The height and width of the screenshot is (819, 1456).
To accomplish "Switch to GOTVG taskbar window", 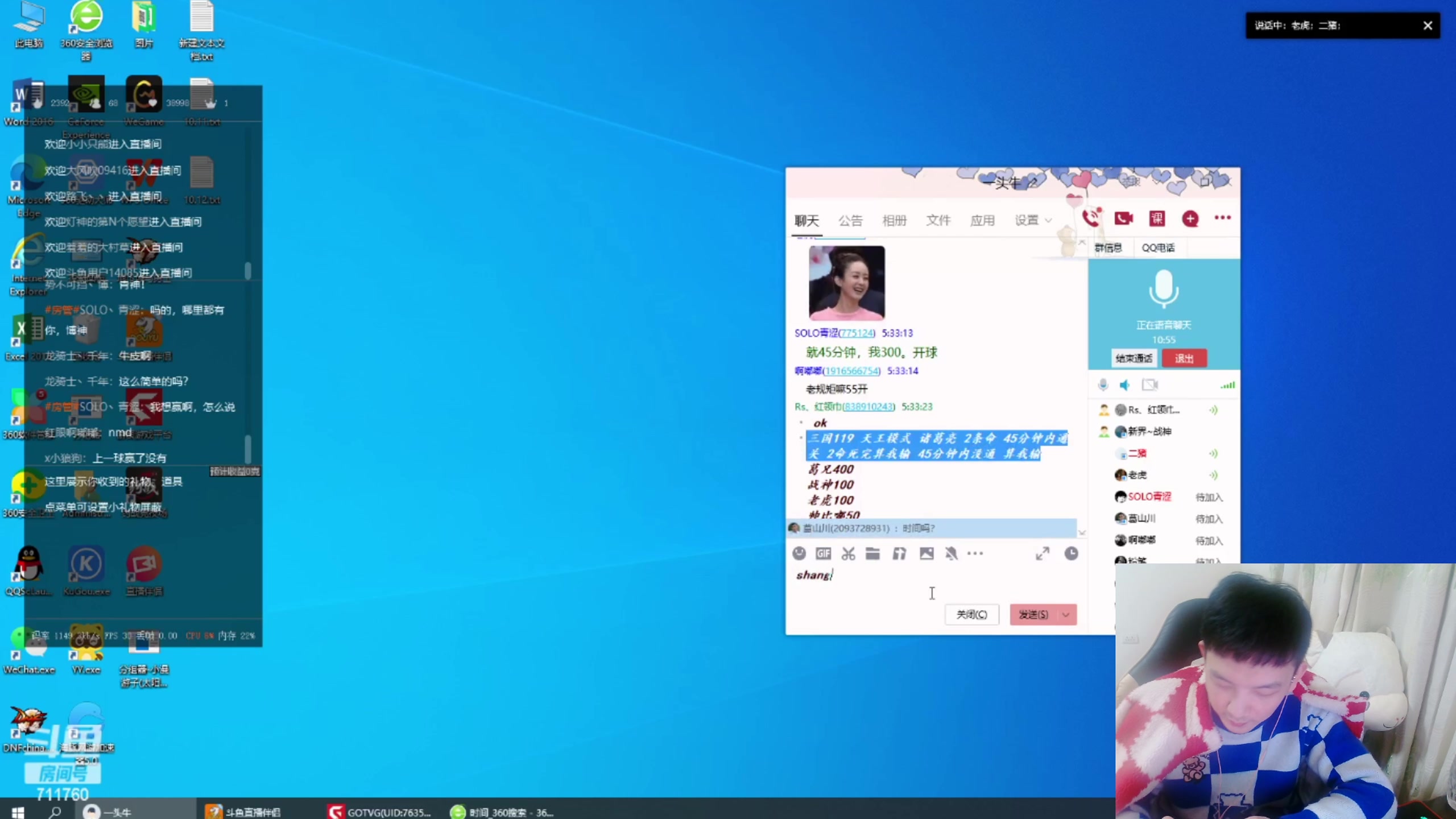I will 380,812.
